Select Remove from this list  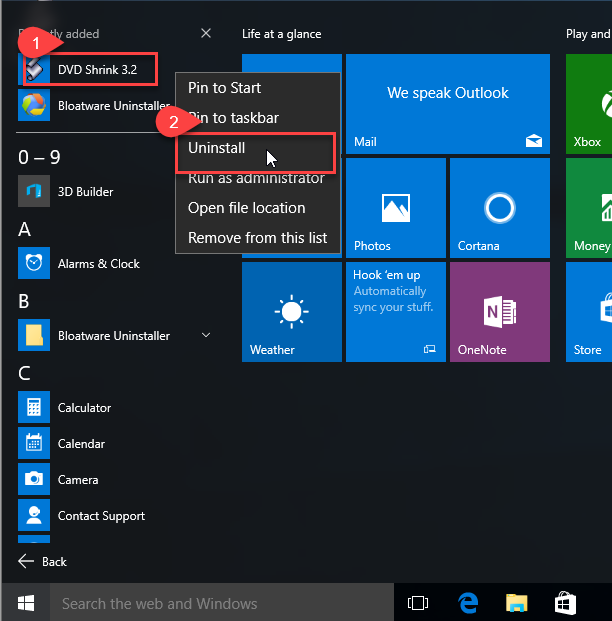pyautogui.click(x=258, y=238)
